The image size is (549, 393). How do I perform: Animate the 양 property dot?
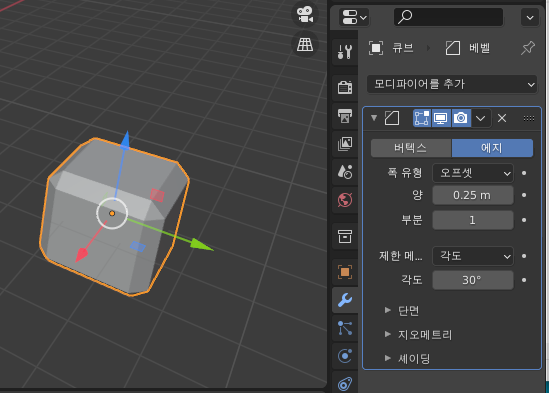point(524,195)
